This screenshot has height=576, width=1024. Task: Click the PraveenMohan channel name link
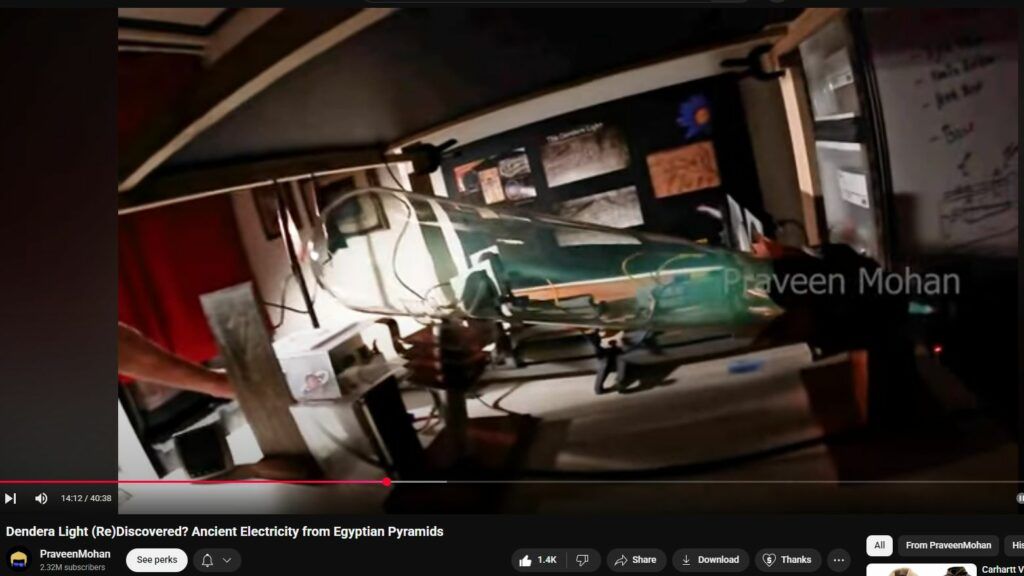tap(75, 554)
